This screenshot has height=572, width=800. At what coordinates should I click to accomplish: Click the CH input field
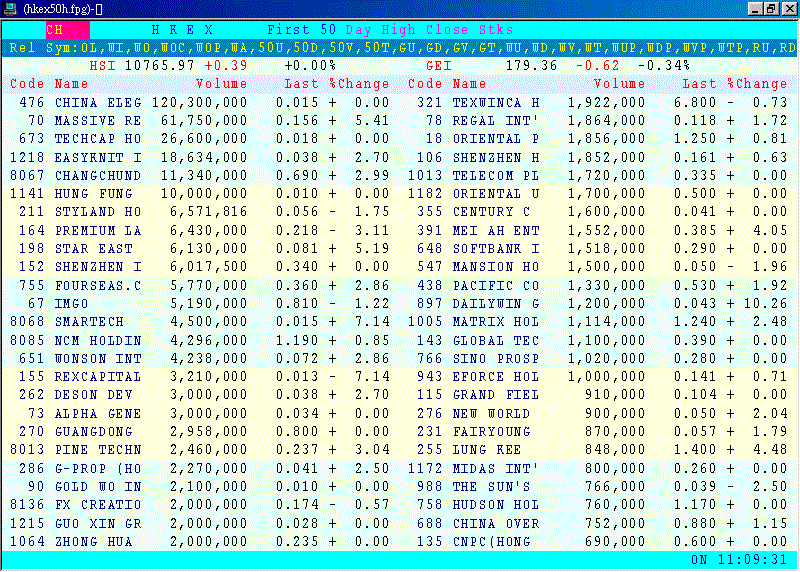68,30
